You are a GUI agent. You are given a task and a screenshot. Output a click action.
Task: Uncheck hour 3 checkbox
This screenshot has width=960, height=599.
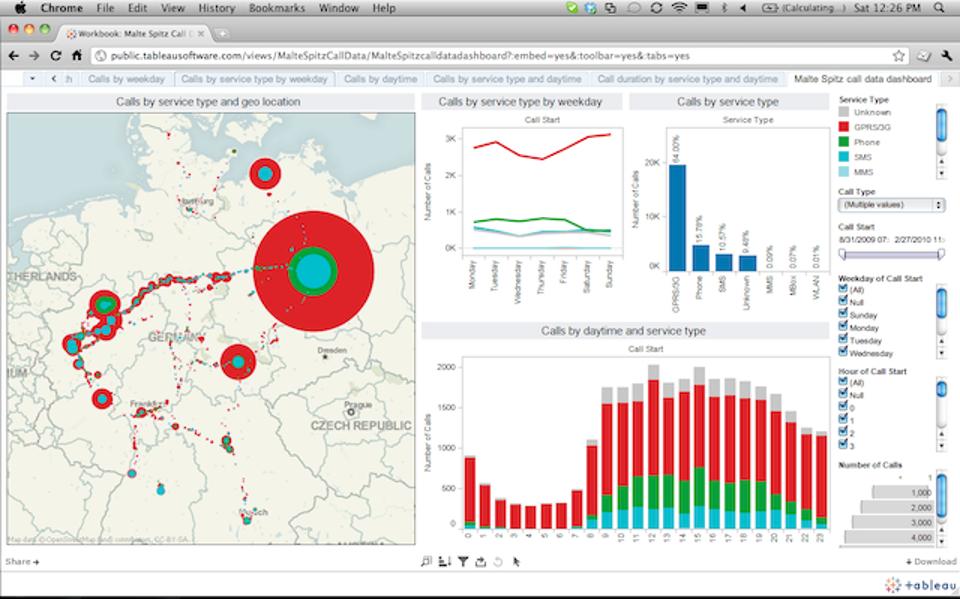843,444
